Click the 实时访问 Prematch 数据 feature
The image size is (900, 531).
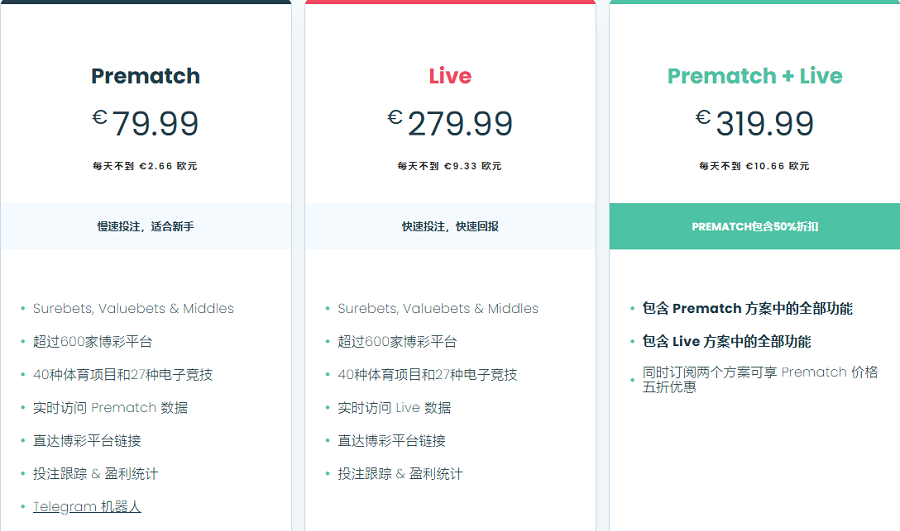[110, 408]
